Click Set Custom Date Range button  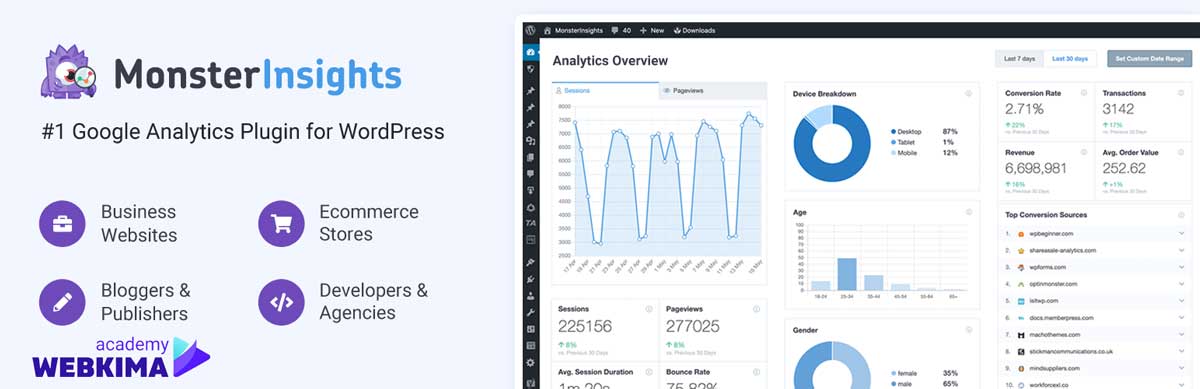click(1149, 59)
